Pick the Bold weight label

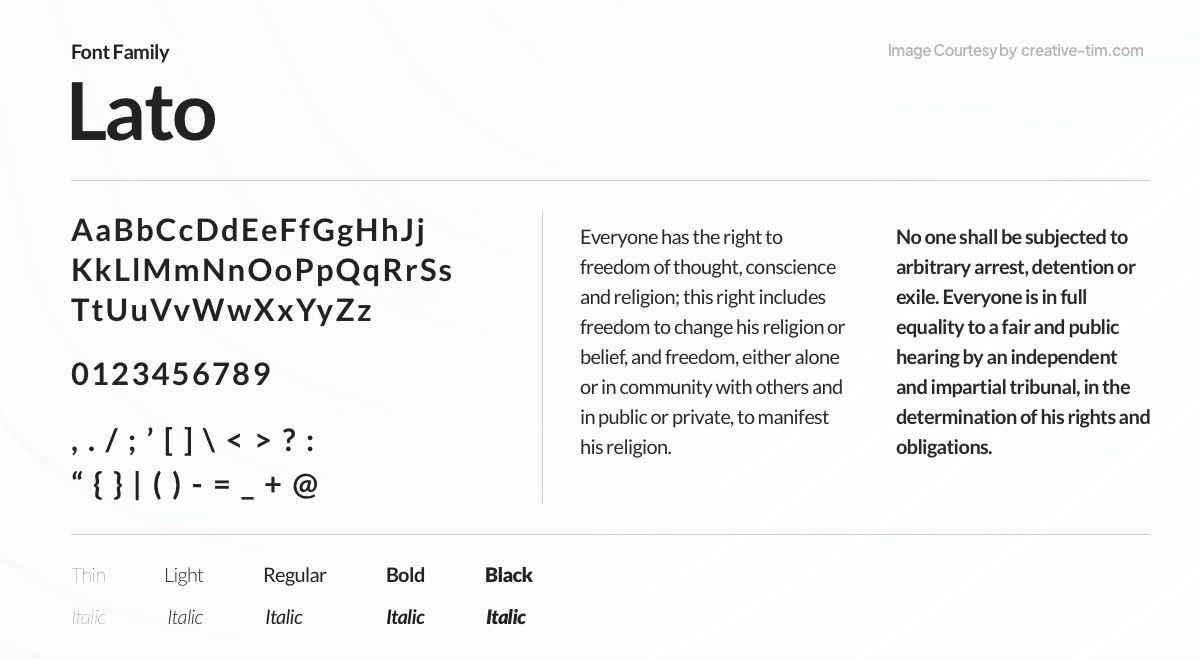pyautogui.click(x=405, y=575)
